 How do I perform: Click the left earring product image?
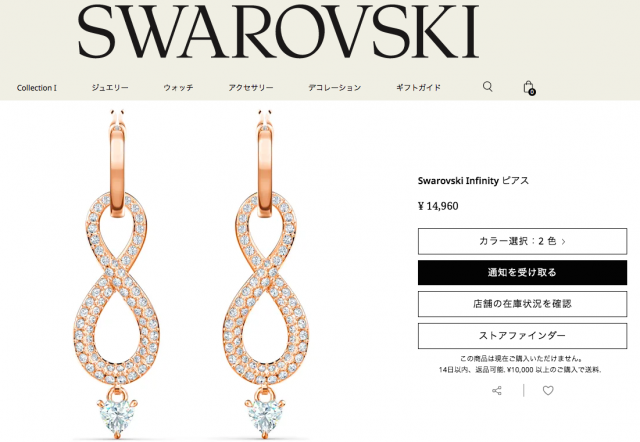coord(117,273)
